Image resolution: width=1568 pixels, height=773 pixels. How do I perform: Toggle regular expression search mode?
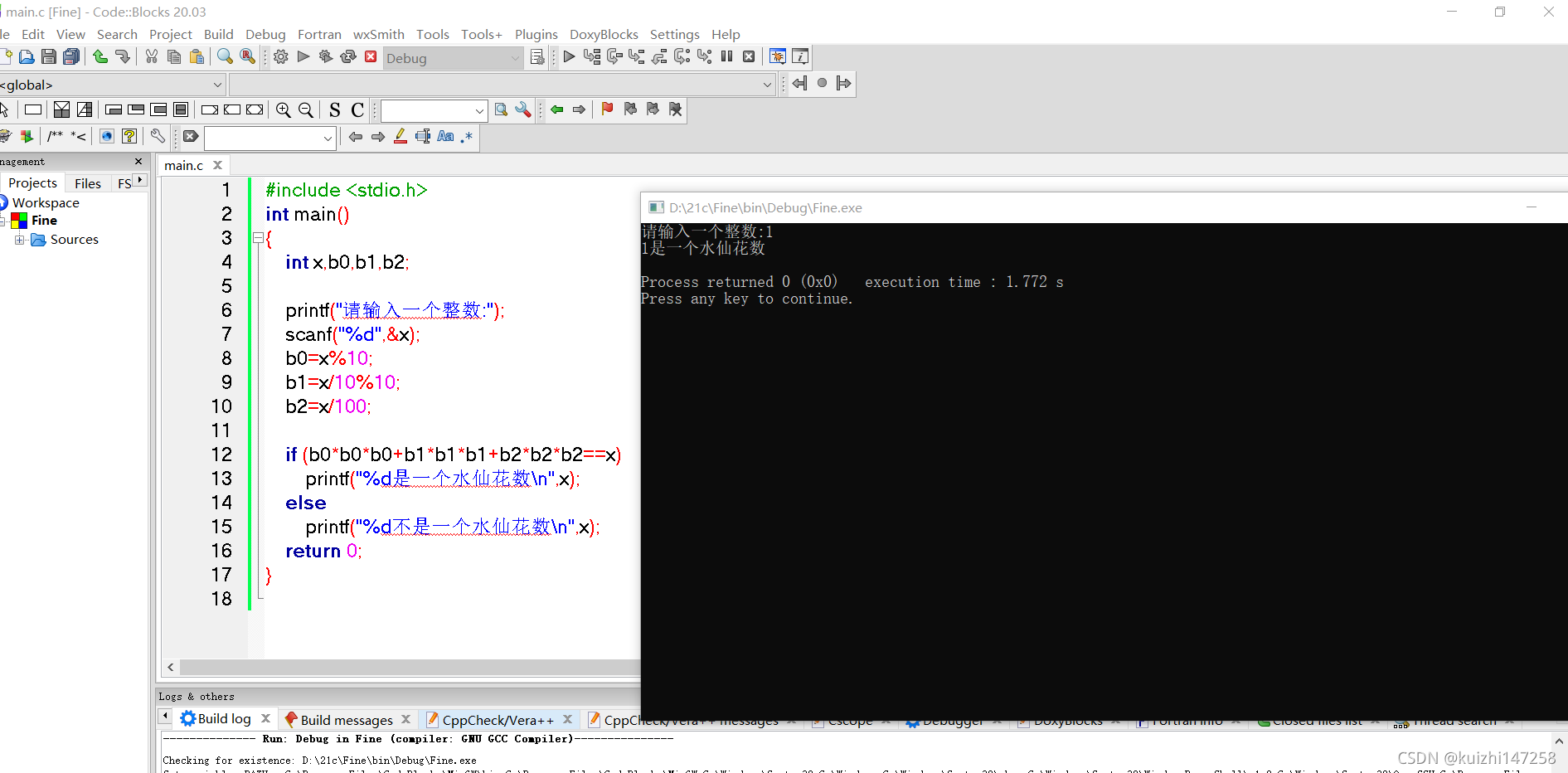[467, 136]
